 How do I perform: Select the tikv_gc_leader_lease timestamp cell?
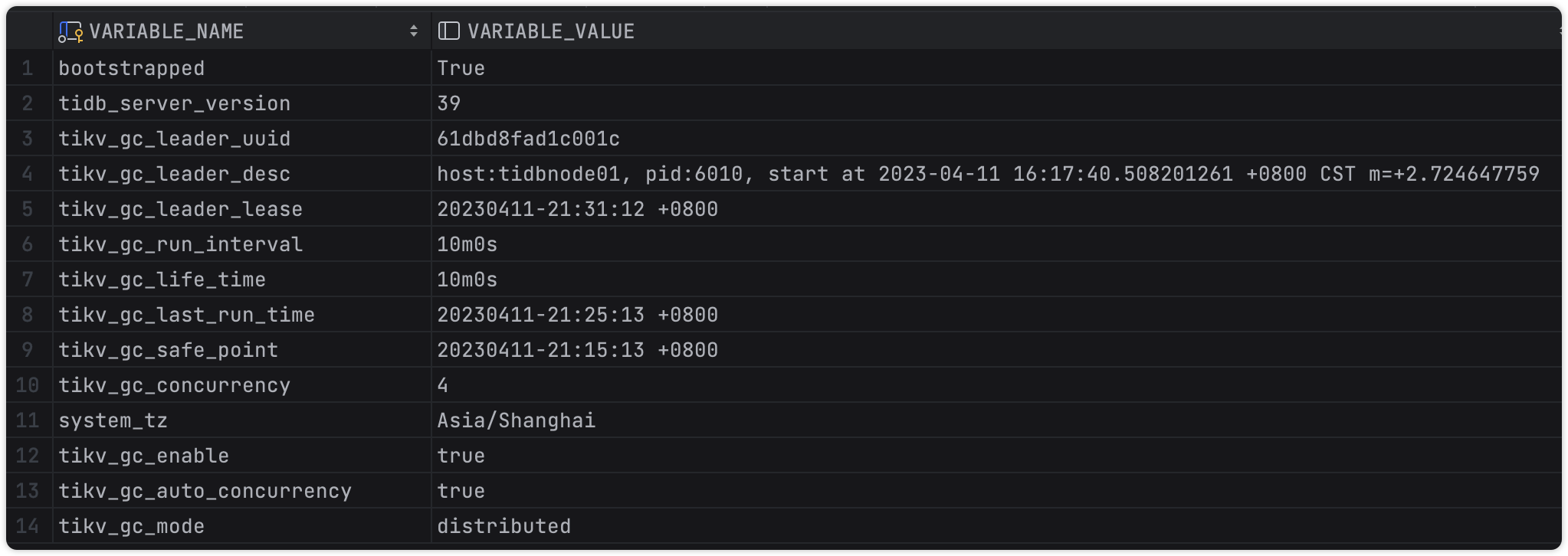[x=577, y=209]
